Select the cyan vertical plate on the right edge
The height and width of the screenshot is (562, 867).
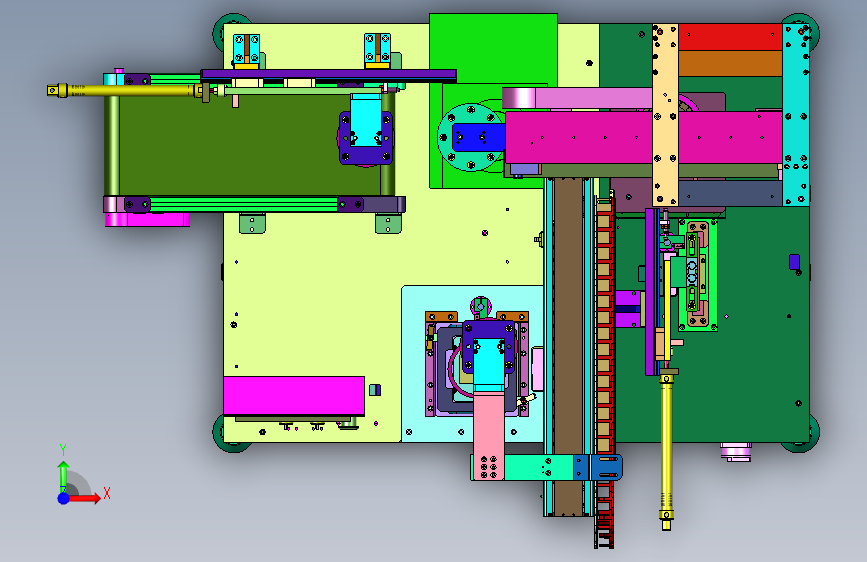tap(796, 115)
